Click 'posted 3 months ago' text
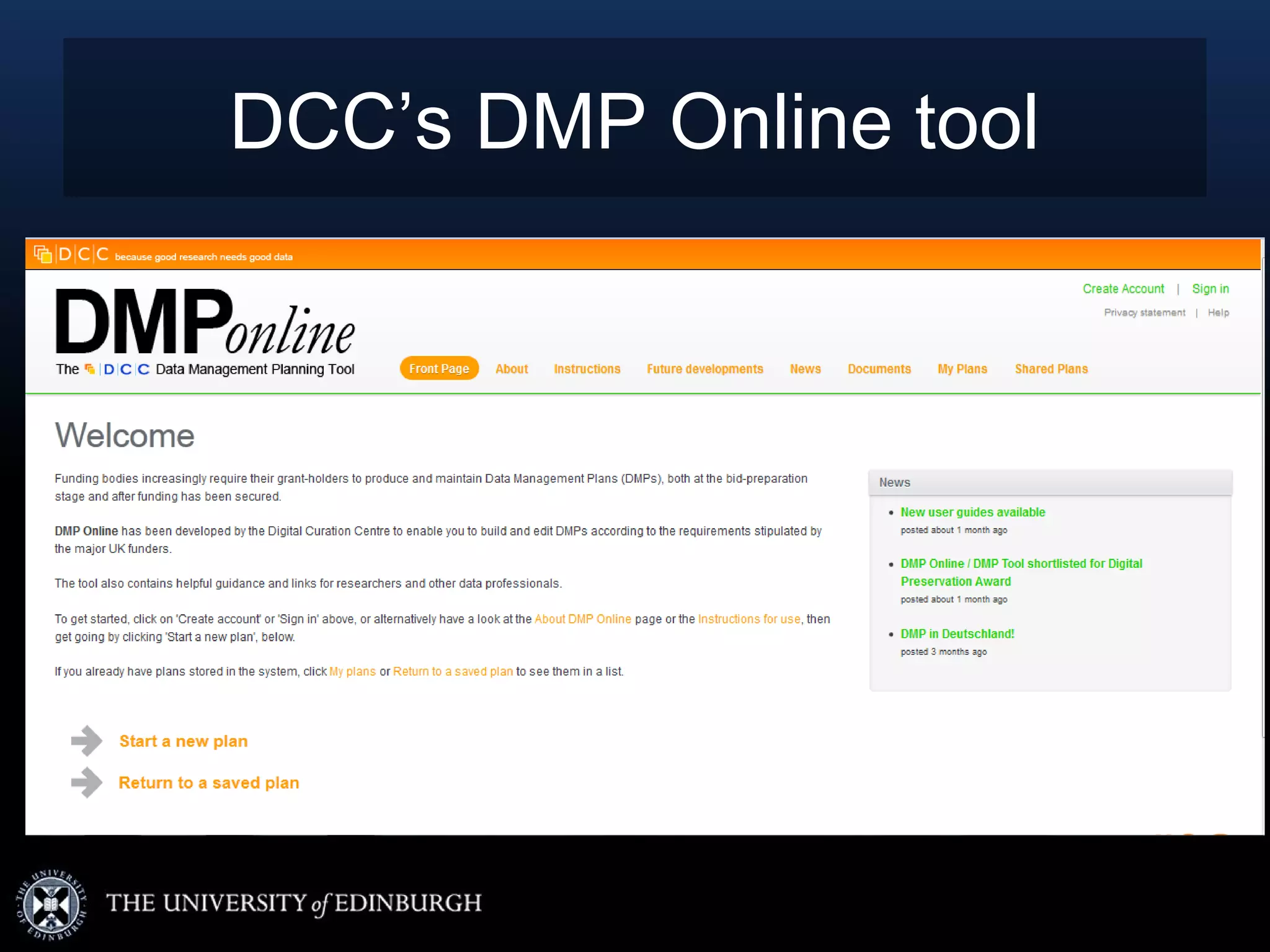1270x952 pixels. coord(944,652)
